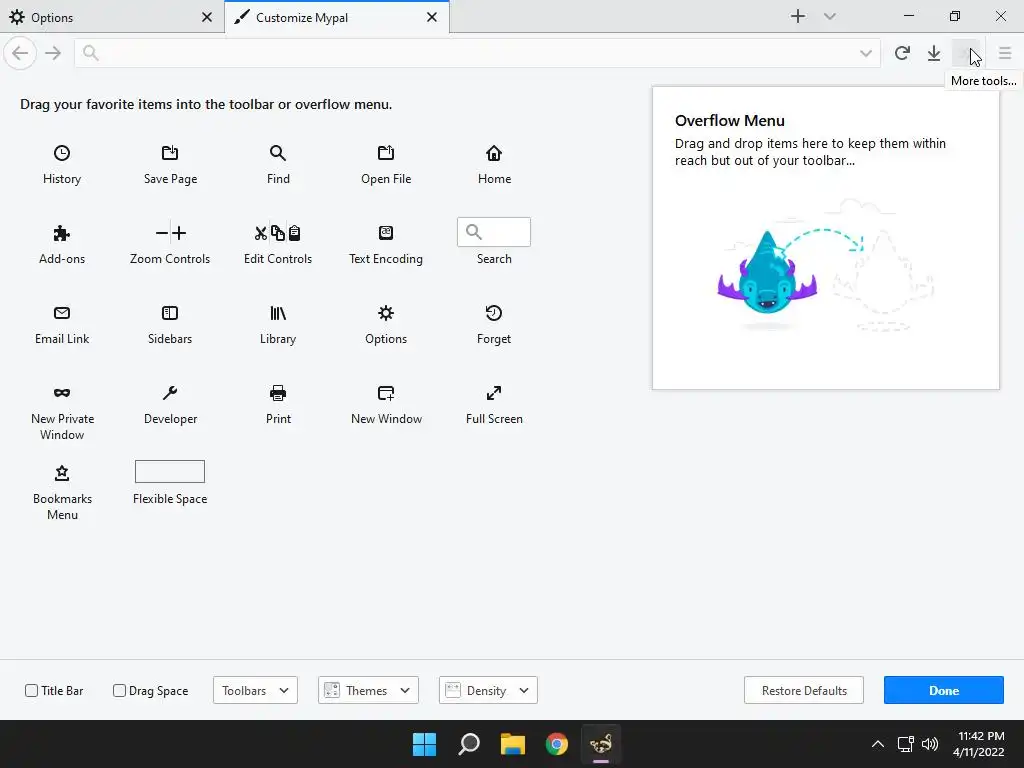Click the New Private Window mask icon

pyautogui.click(x=61, y=392)
